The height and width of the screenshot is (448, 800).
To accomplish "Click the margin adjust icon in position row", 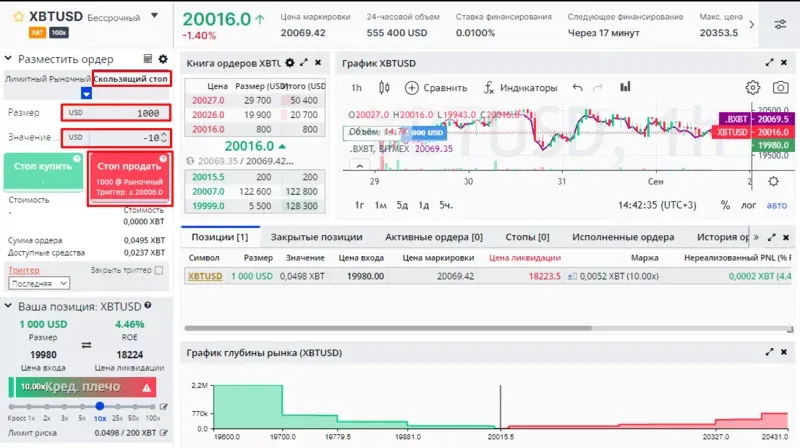I will [x=572, y=276].
